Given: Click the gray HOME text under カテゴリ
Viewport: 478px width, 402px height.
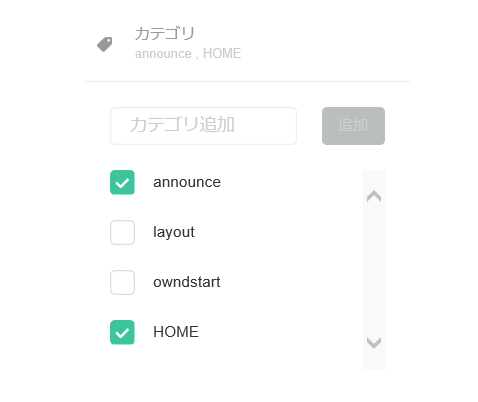Looking at the screenshot, I should (x=222, y=53).
